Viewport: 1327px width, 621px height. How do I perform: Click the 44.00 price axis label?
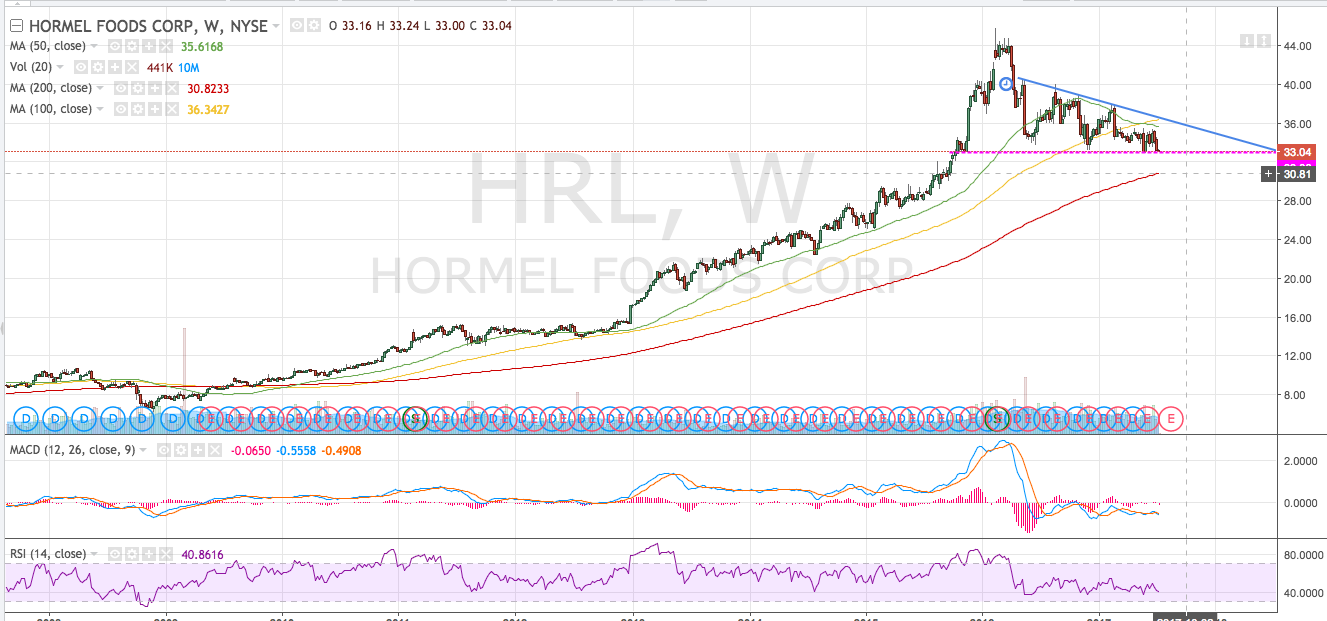pyautogui.click(x=1297, y=46)
